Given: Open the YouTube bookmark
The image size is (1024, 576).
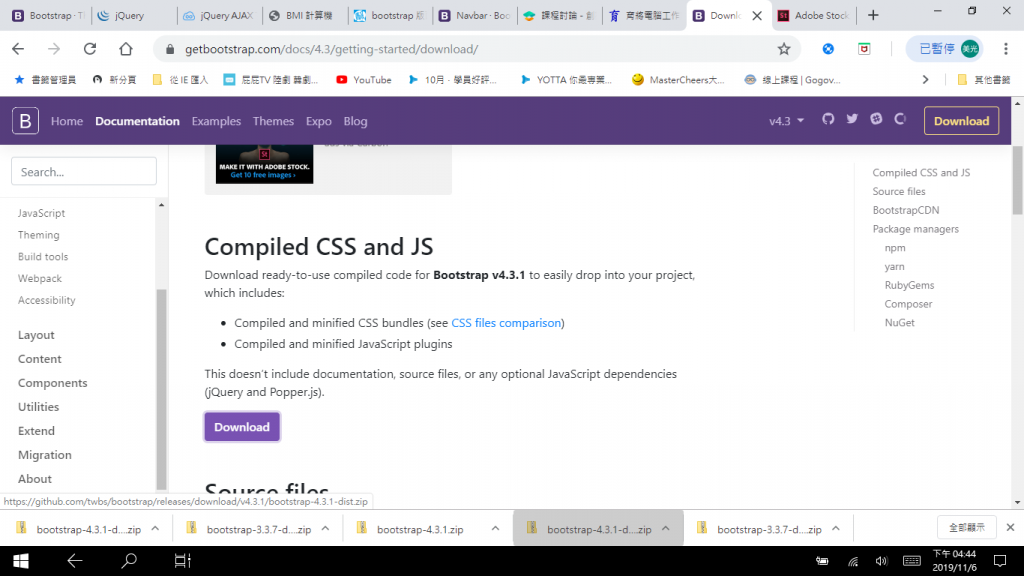Looking at the screenshot, I should tap(364, 80).
